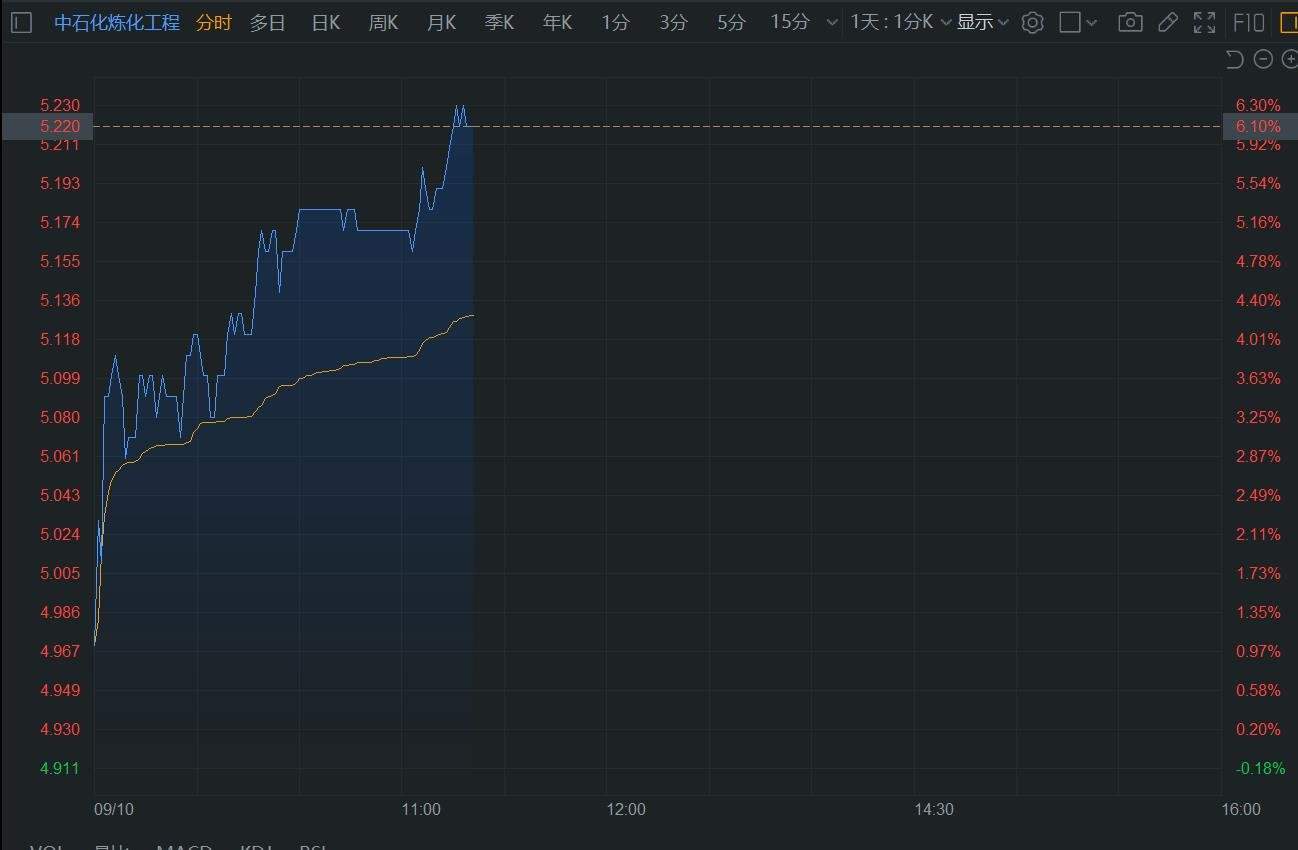Image resolution: width=1298 pixels, height=850 pixels.
Task: Choose the square layout icon
Action: (1070, 22)
